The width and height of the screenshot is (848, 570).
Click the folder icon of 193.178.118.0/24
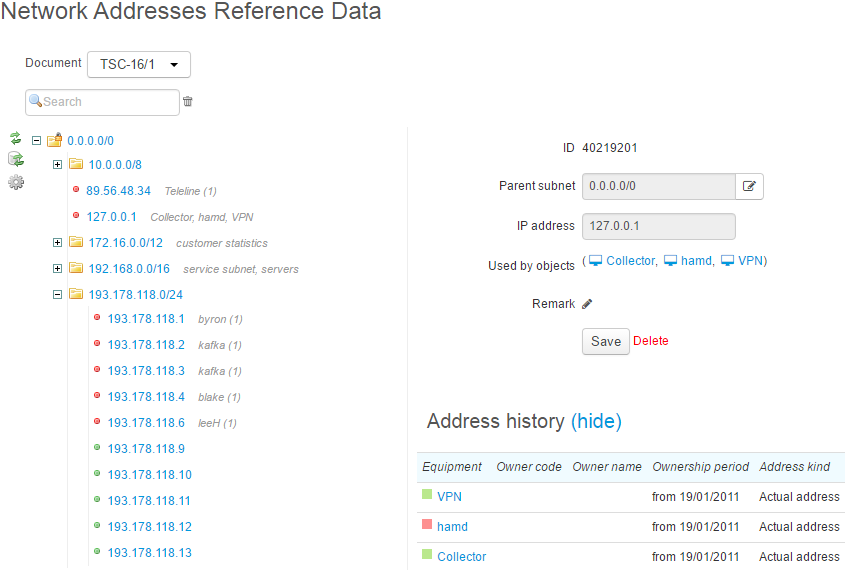(x=76, y=294)
